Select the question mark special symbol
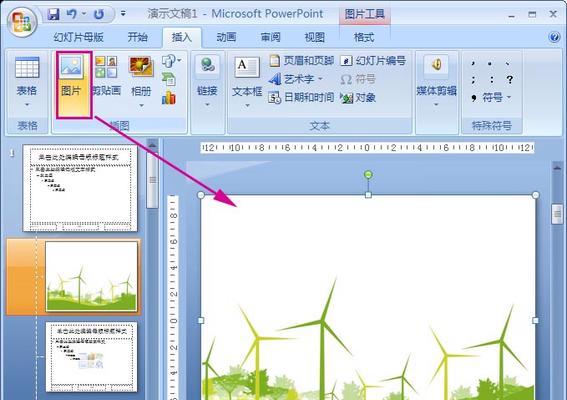567x400 pixels. point(510,79)
